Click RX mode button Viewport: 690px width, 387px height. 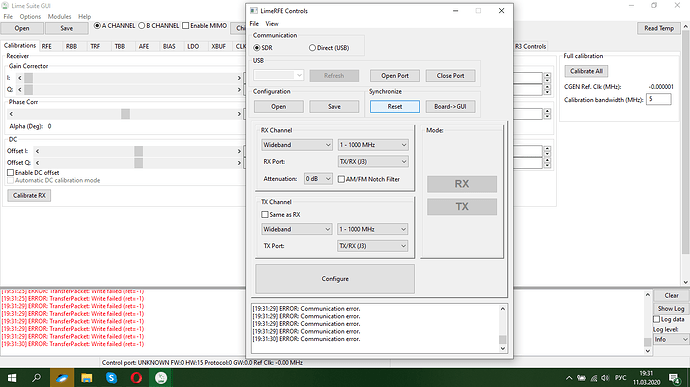coord(462,184)
